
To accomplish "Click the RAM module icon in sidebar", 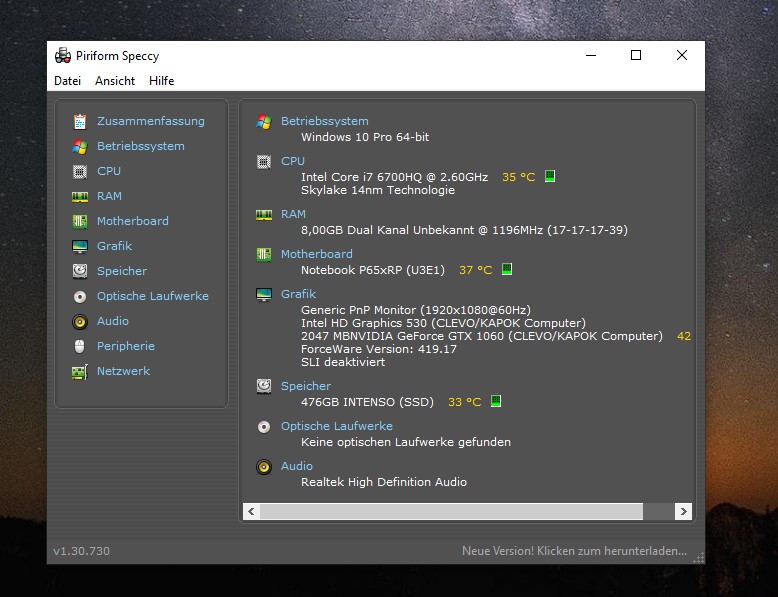I will [79, 197].
